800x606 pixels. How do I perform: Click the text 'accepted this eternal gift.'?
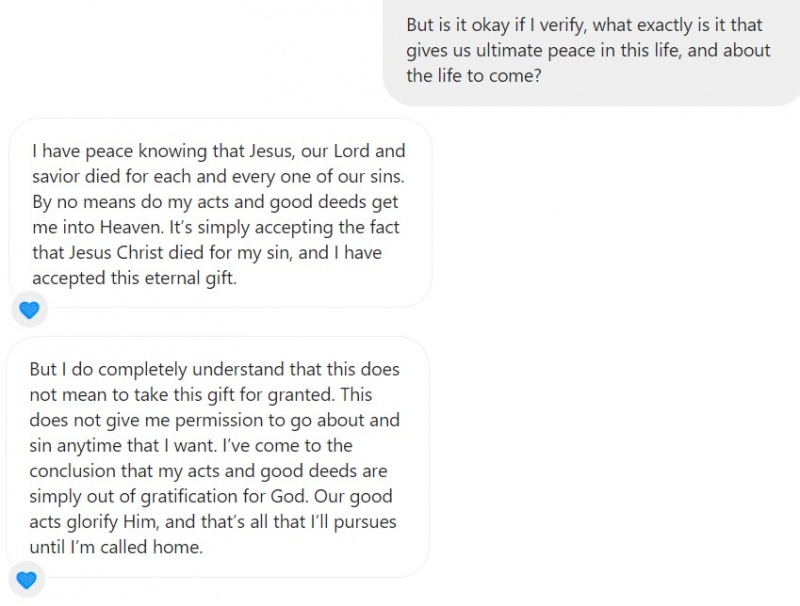(134, 279)
